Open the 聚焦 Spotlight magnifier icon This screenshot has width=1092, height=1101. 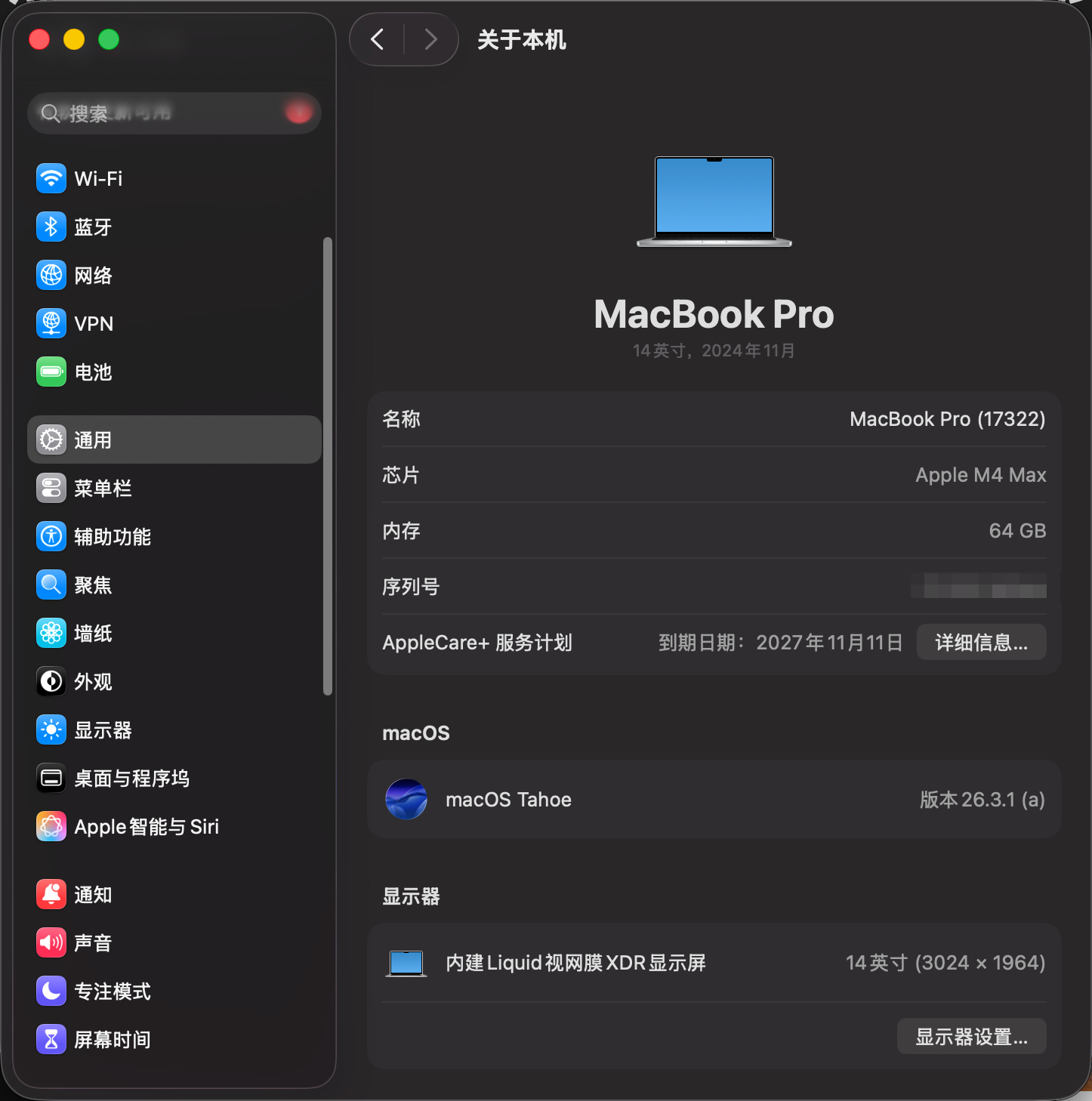[51, 584]
